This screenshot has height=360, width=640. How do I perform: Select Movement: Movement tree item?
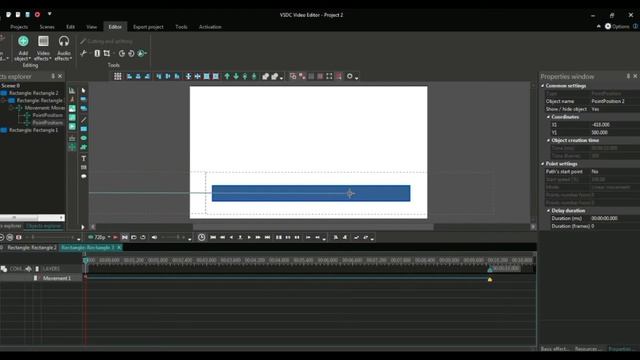(x=44, y=108)
